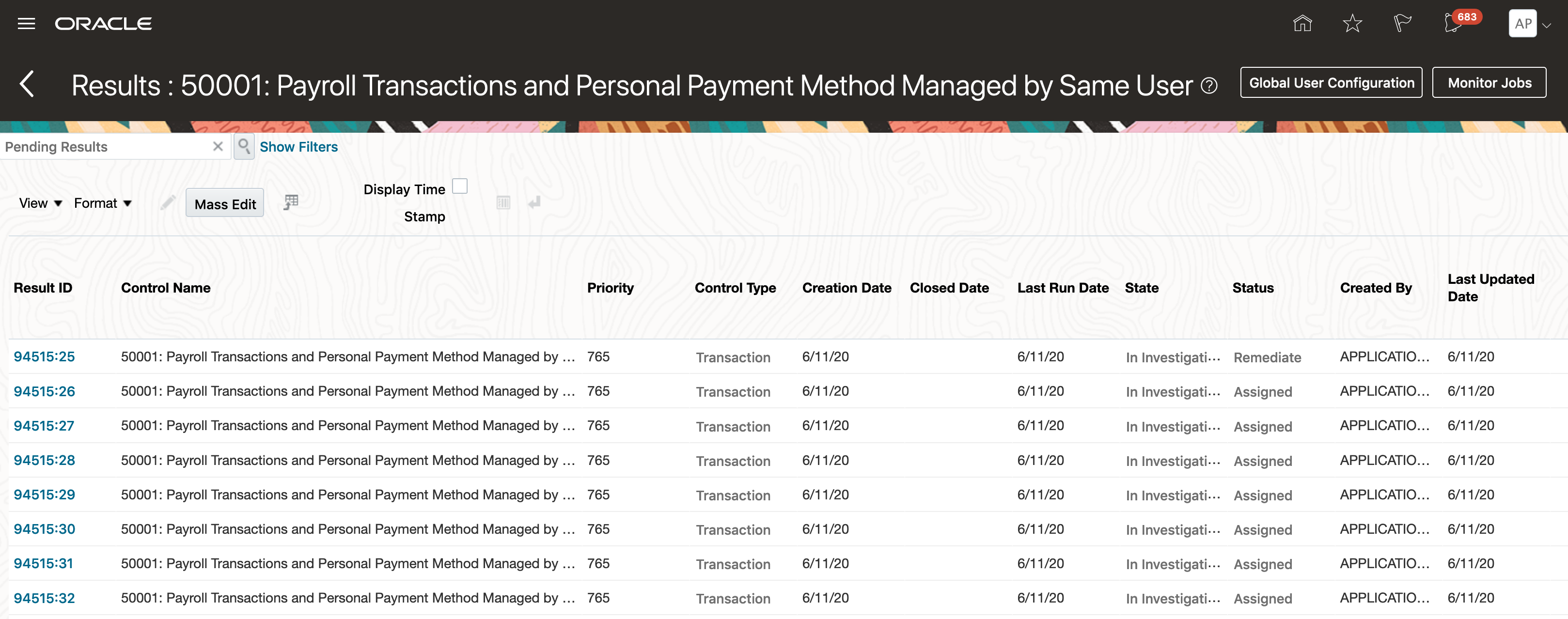
Task: Go to the Home icon
Action: click(1302, 24)
